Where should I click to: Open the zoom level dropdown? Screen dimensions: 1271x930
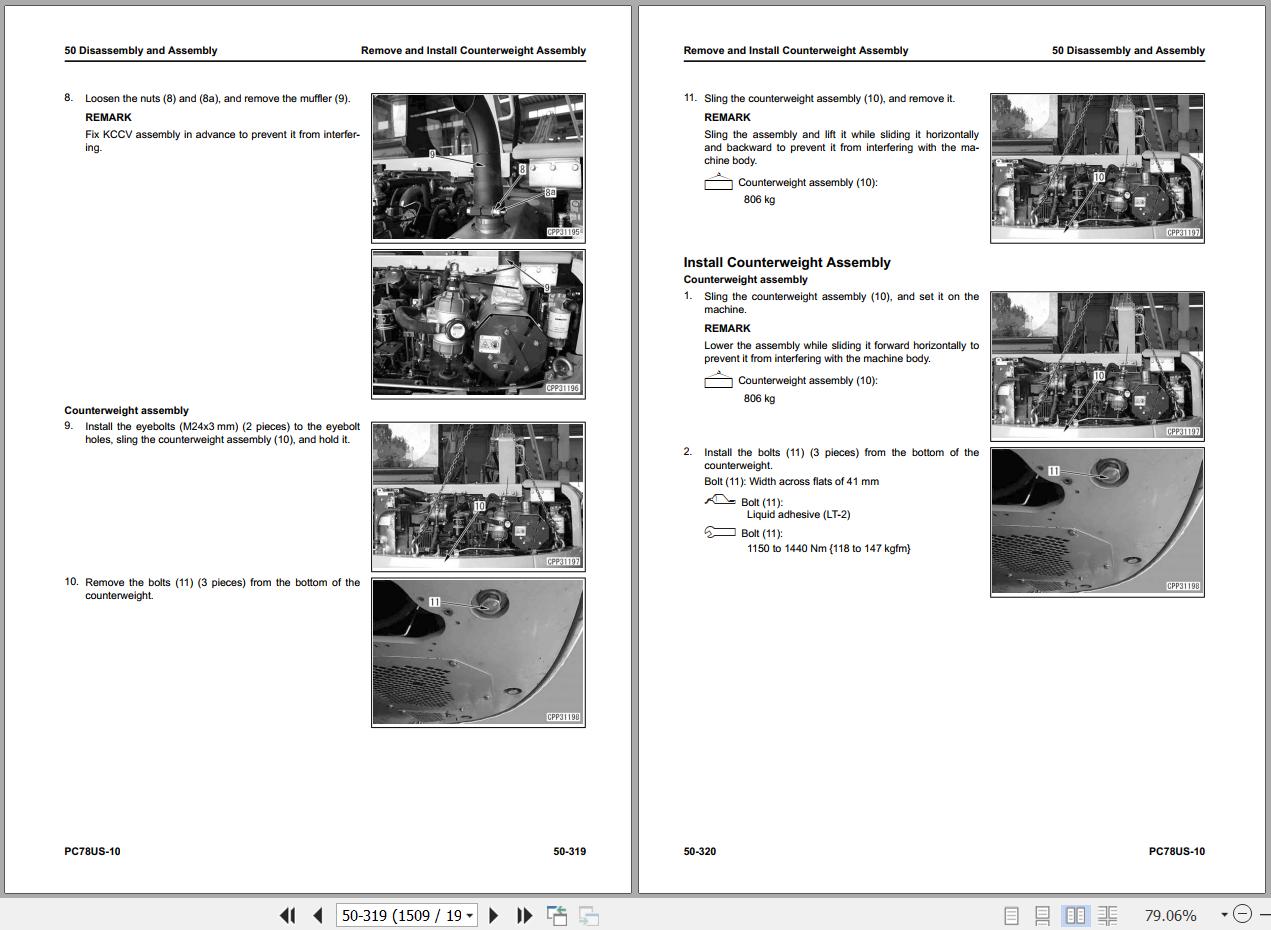(1224, 915)
